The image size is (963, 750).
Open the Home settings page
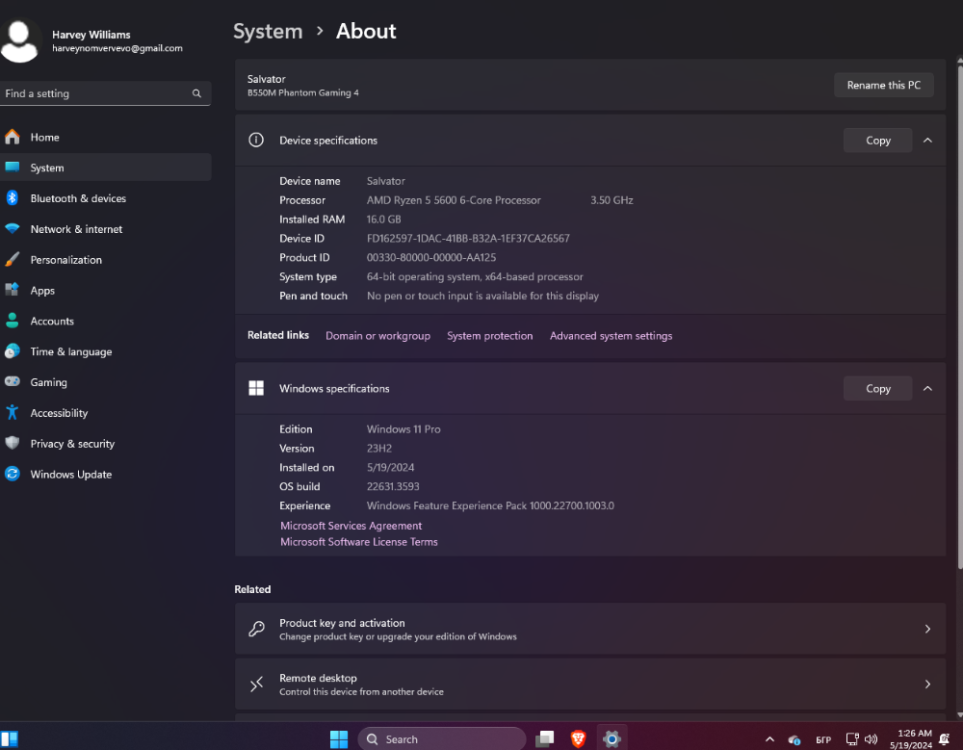tap(106, 137)
